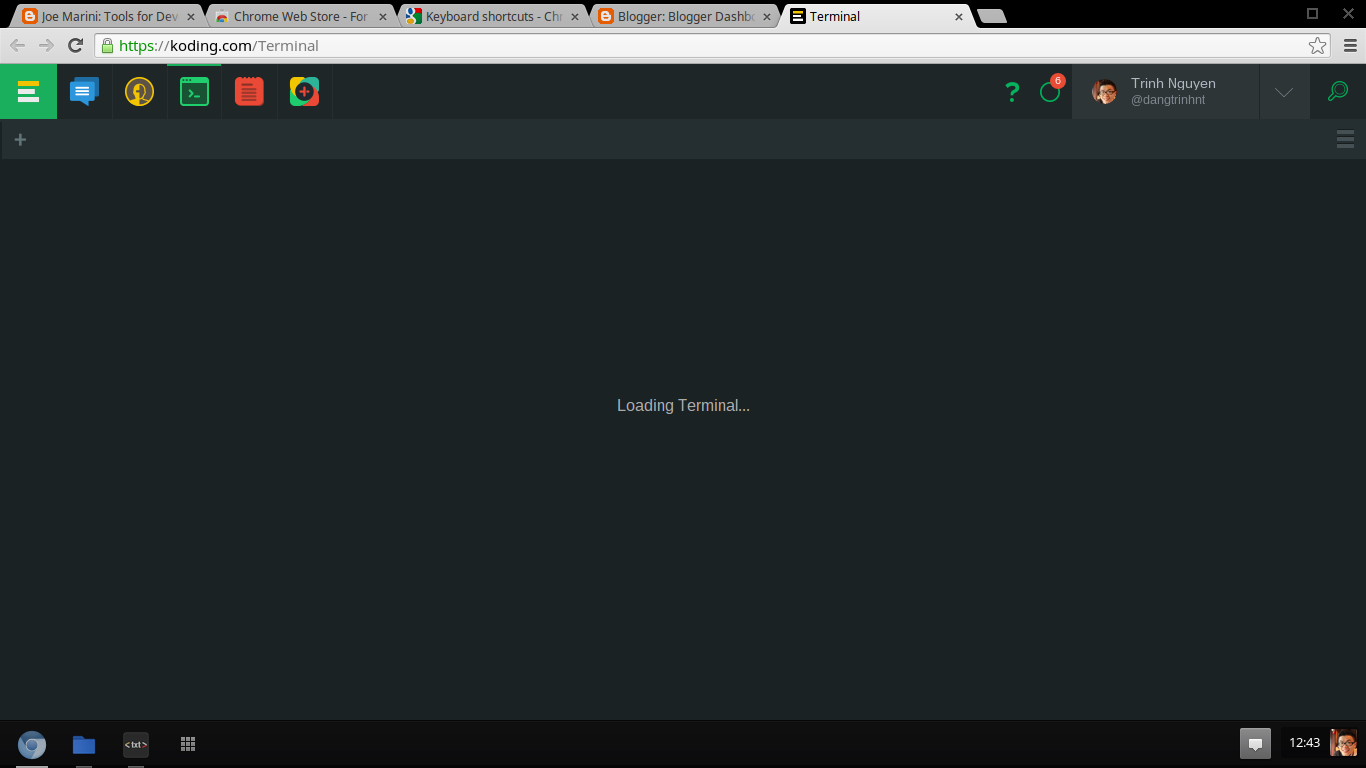The height and width of the screenshot is (768, 1366).
Task: Open notifications with red badge 6
Action: 1050,90
